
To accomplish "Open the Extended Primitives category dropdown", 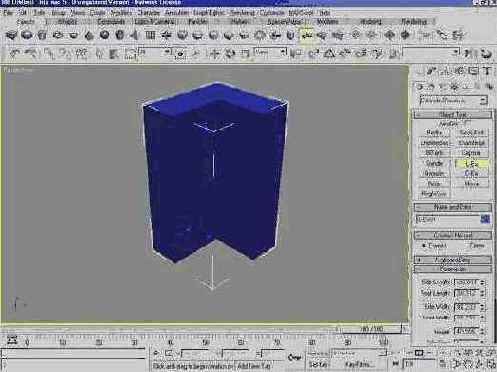I will (x=453, y=100).
